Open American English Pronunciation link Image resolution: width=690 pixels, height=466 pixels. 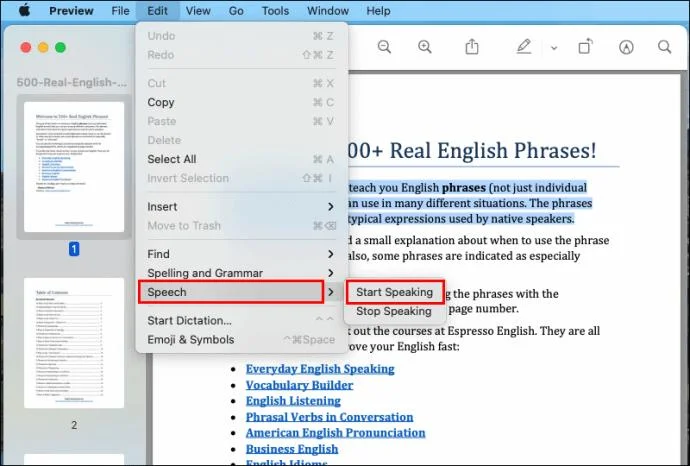click(336, 433)
